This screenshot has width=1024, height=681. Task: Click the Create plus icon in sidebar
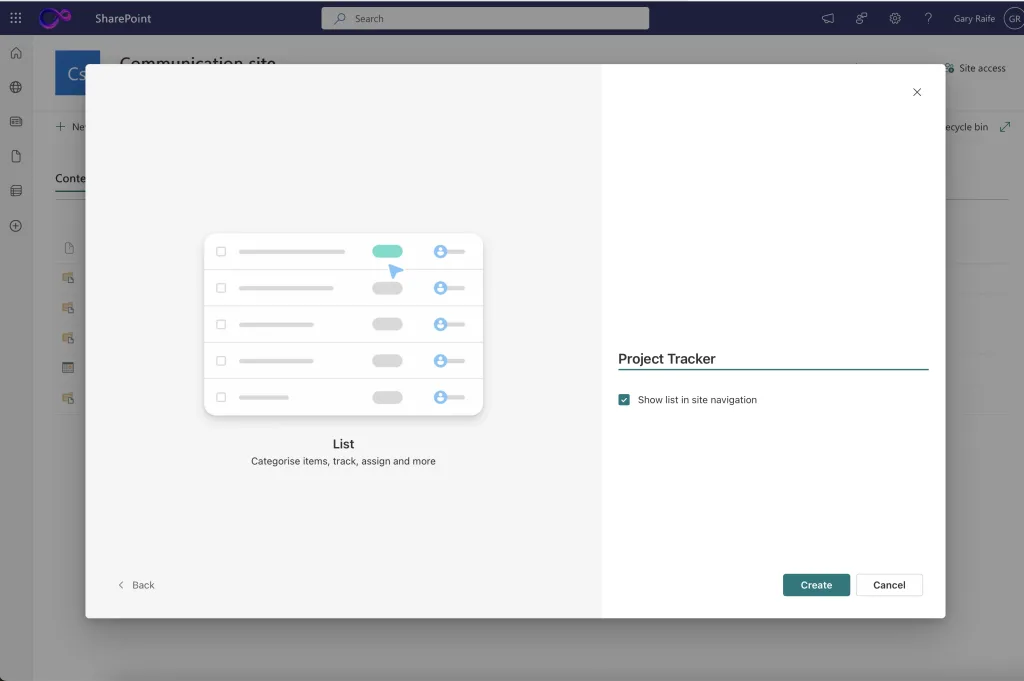coord(16,226)
